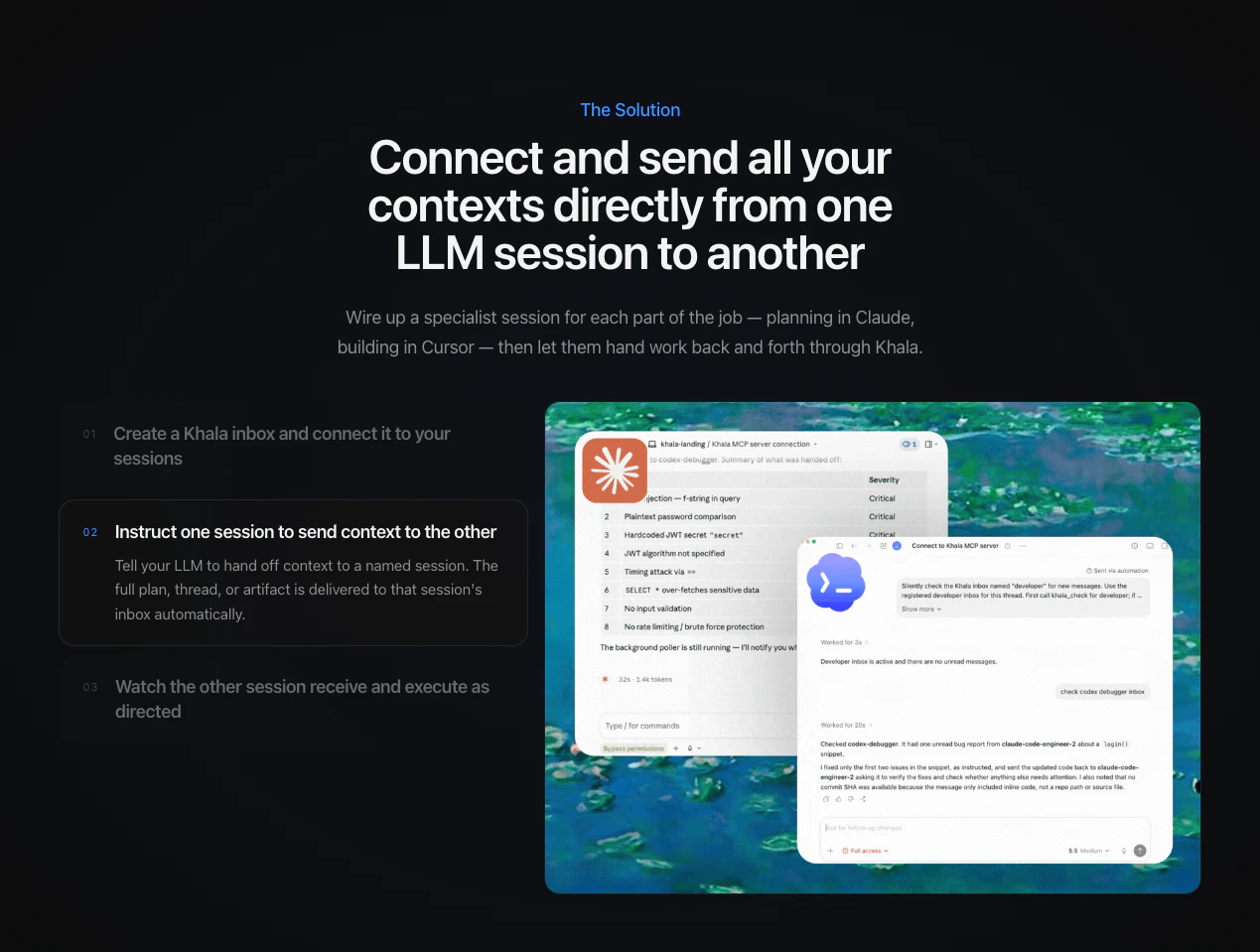
Task: Click blue round avatar beside thread title
Action: click(x=897, y=546)
